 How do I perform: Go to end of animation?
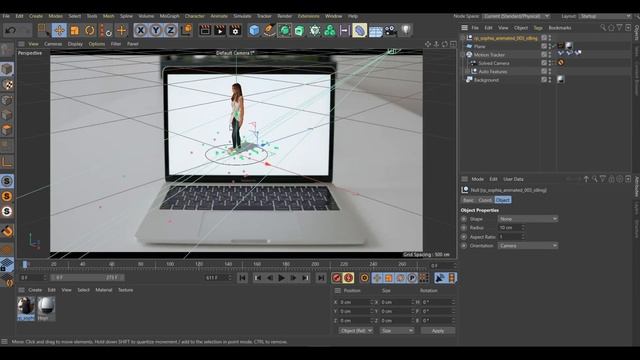tap(321, 278)
